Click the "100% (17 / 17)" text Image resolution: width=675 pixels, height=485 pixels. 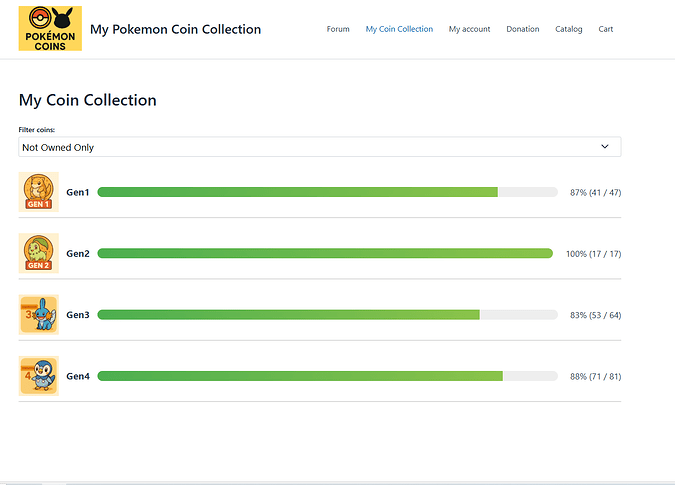[593, 254]
